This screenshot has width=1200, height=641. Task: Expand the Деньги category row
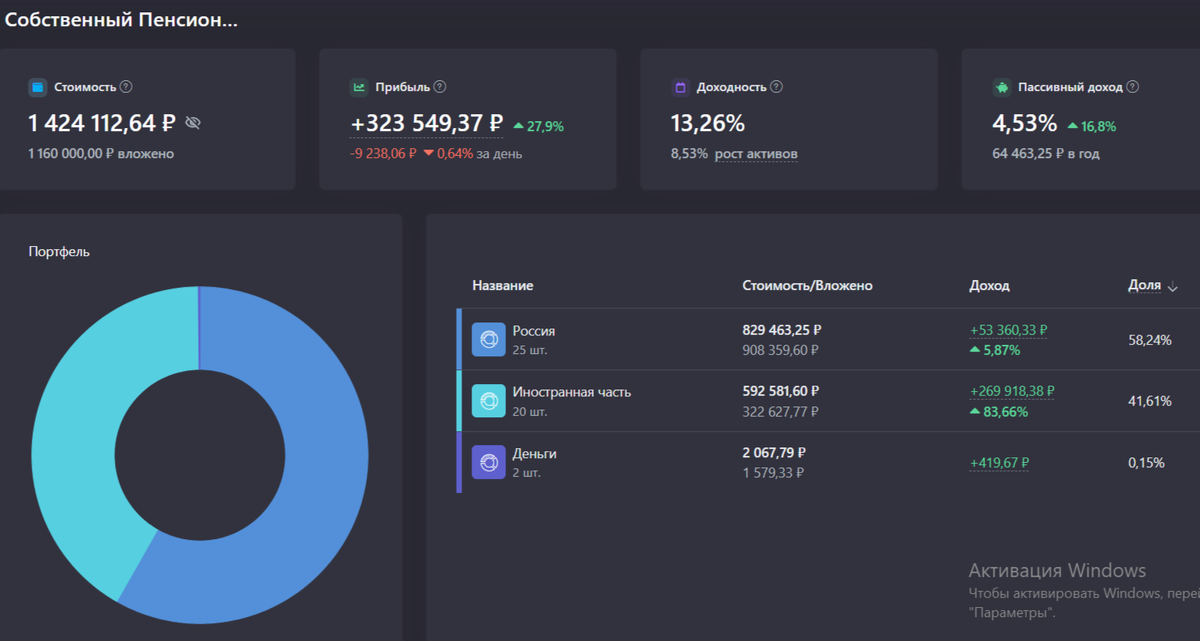828,463
